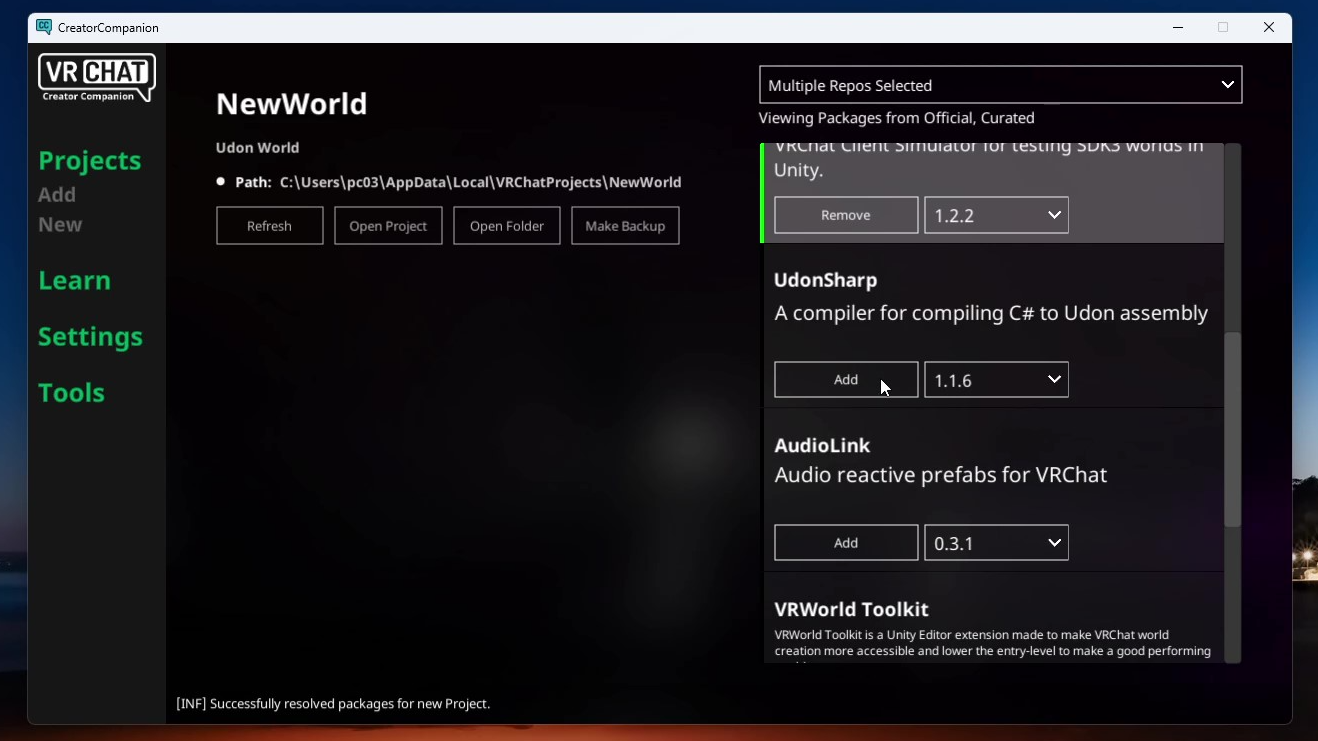Open the Projects section
Screen dimensions: 1318x741
90,160
